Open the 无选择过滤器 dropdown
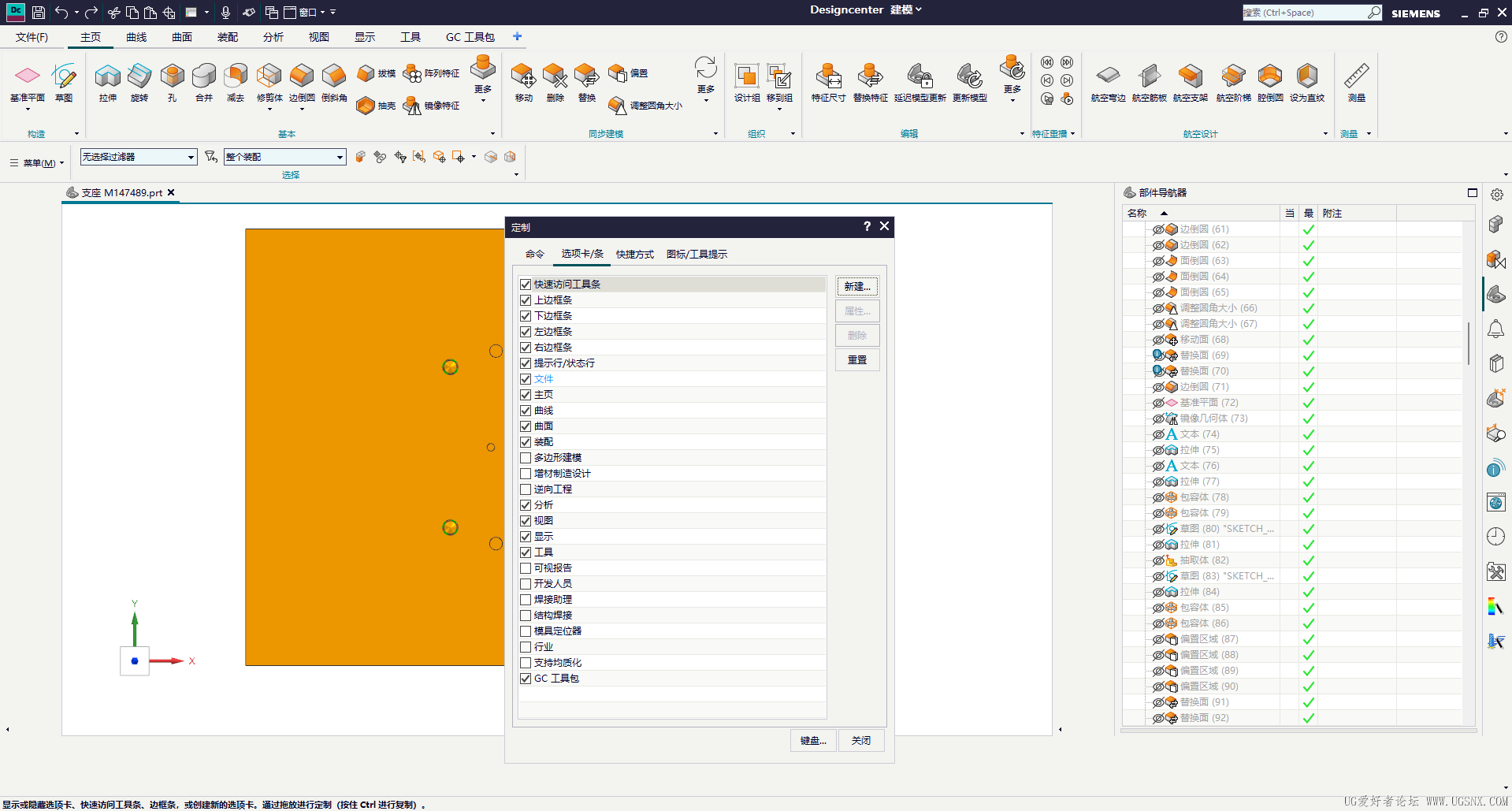This screenshot has height=811, width=1512. [x=138, y=157]
